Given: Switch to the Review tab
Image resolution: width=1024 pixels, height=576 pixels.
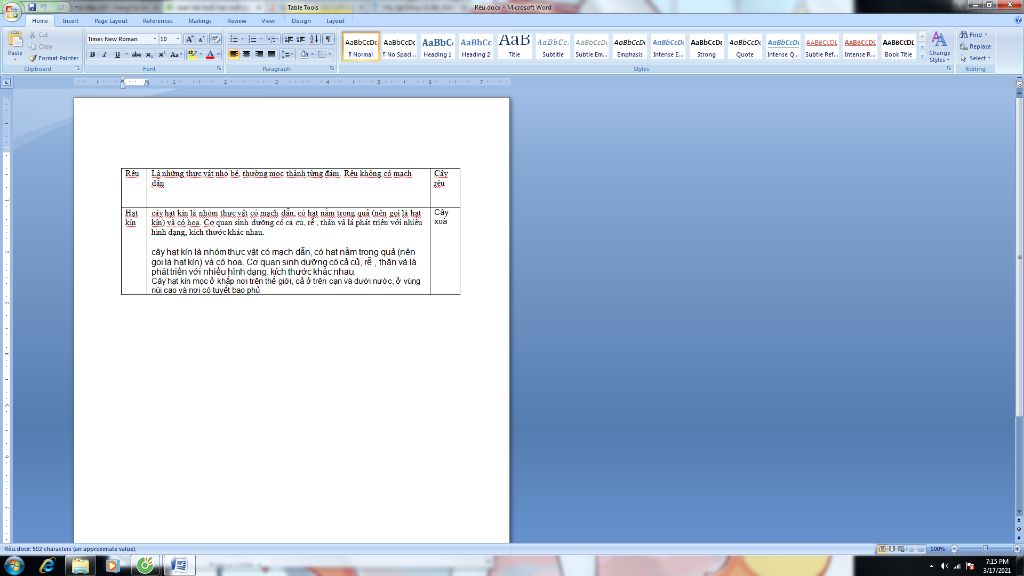Looking at the screenshot, I should (x=236, y=21).
